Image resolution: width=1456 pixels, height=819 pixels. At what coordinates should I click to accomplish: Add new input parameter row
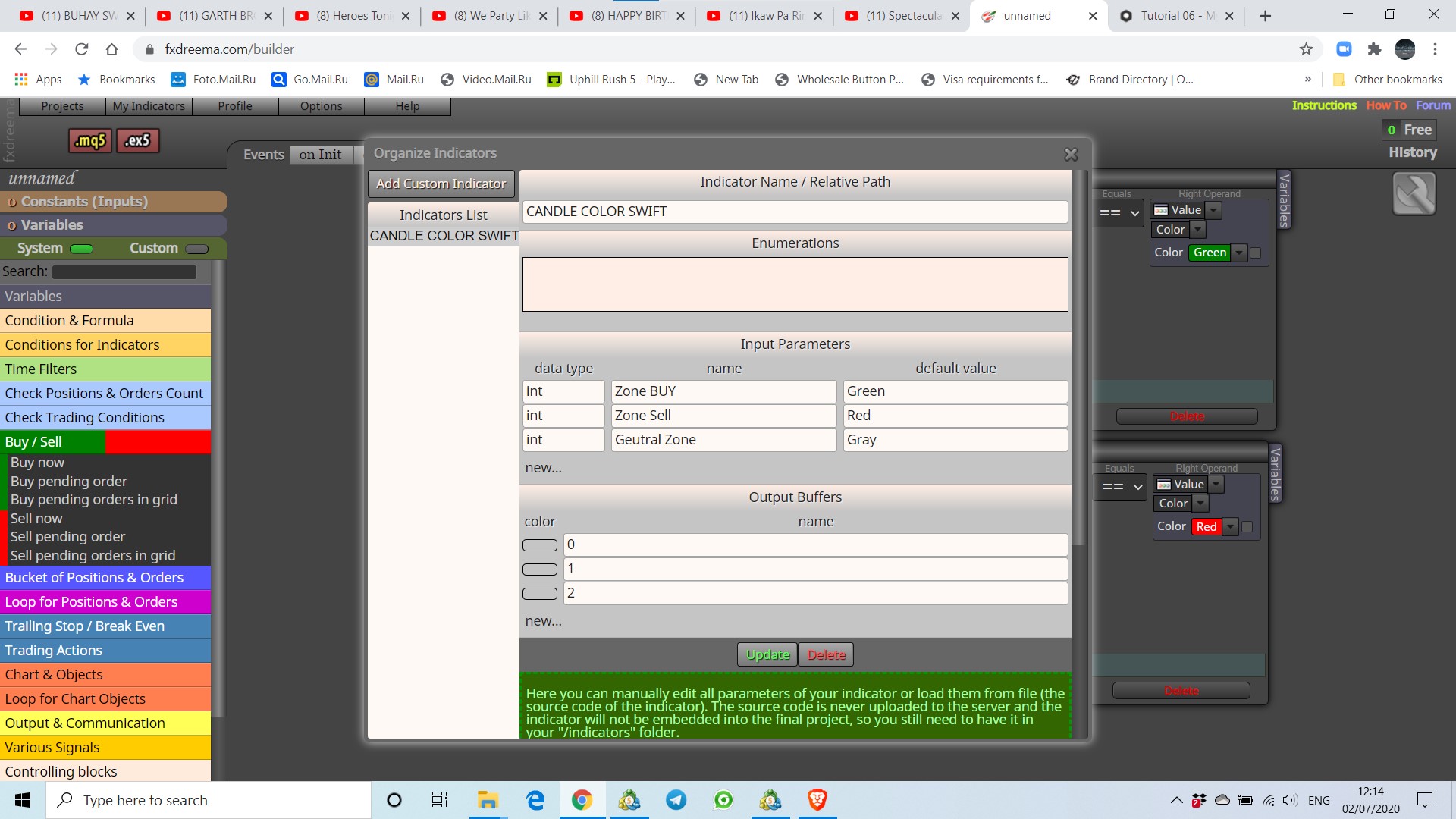(543, 468)
